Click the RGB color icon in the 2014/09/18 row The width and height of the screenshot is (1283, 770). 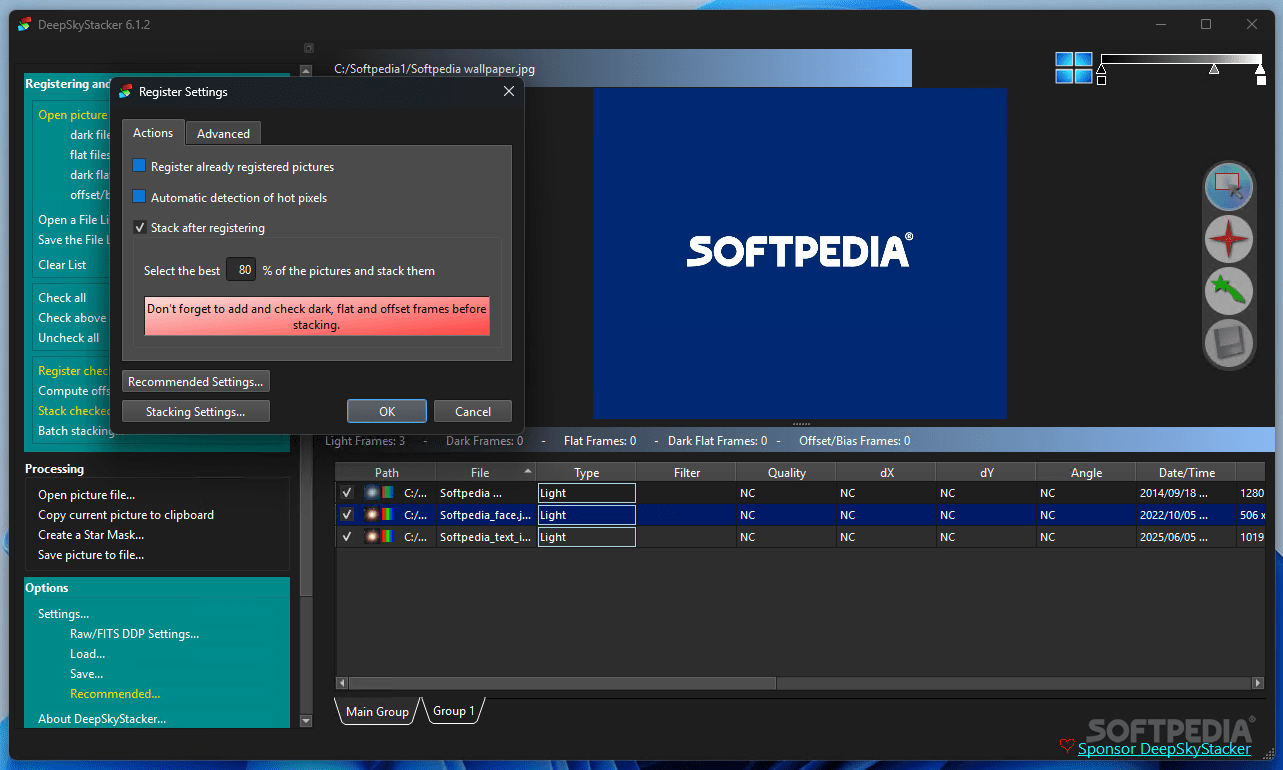click(389, 493)
